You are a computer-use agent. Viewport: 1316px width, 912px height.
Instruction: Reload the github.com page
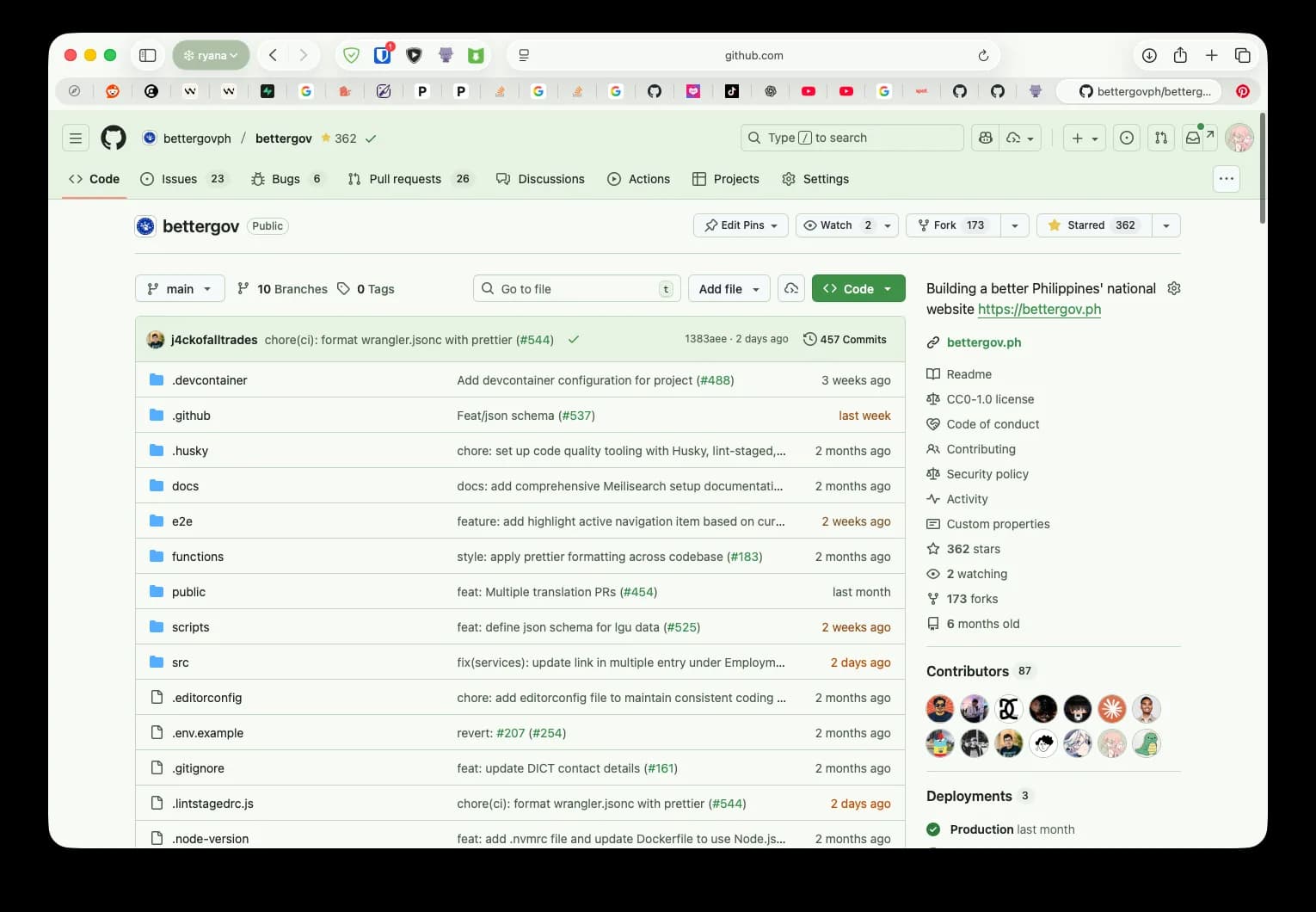983,55
